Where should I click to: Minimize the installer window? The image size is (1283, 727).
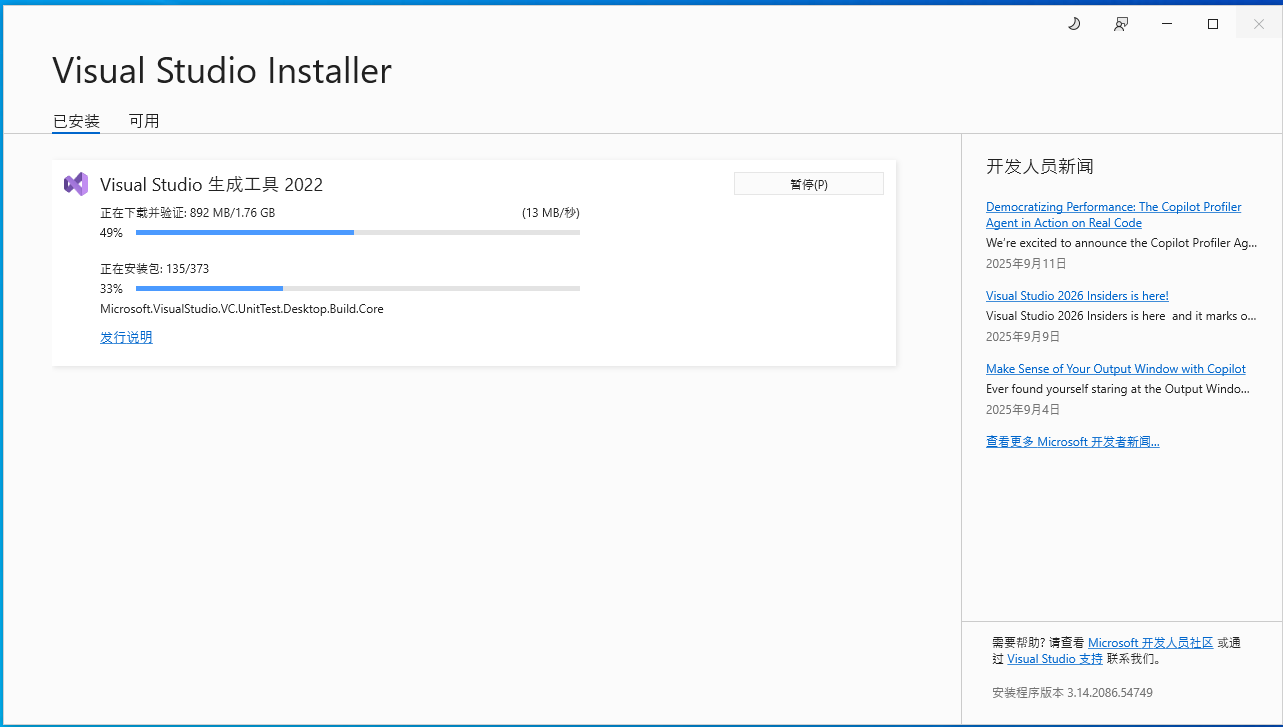coord(1167,24)
